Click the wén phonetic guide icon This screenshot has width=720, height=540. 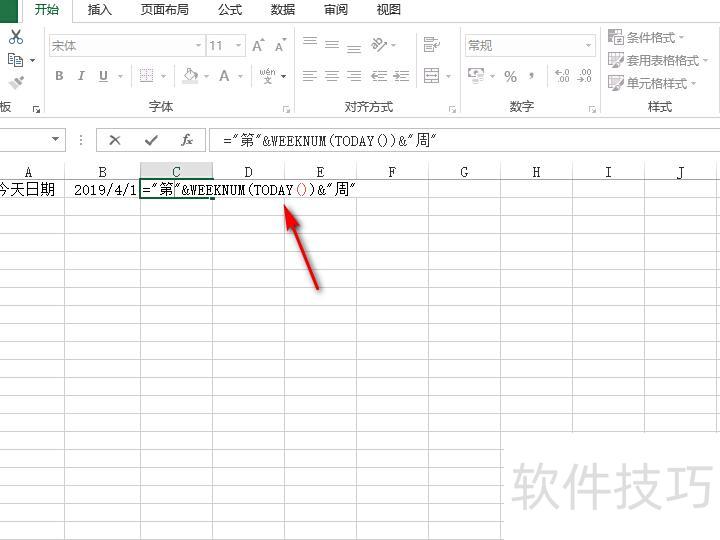point(268,76)
